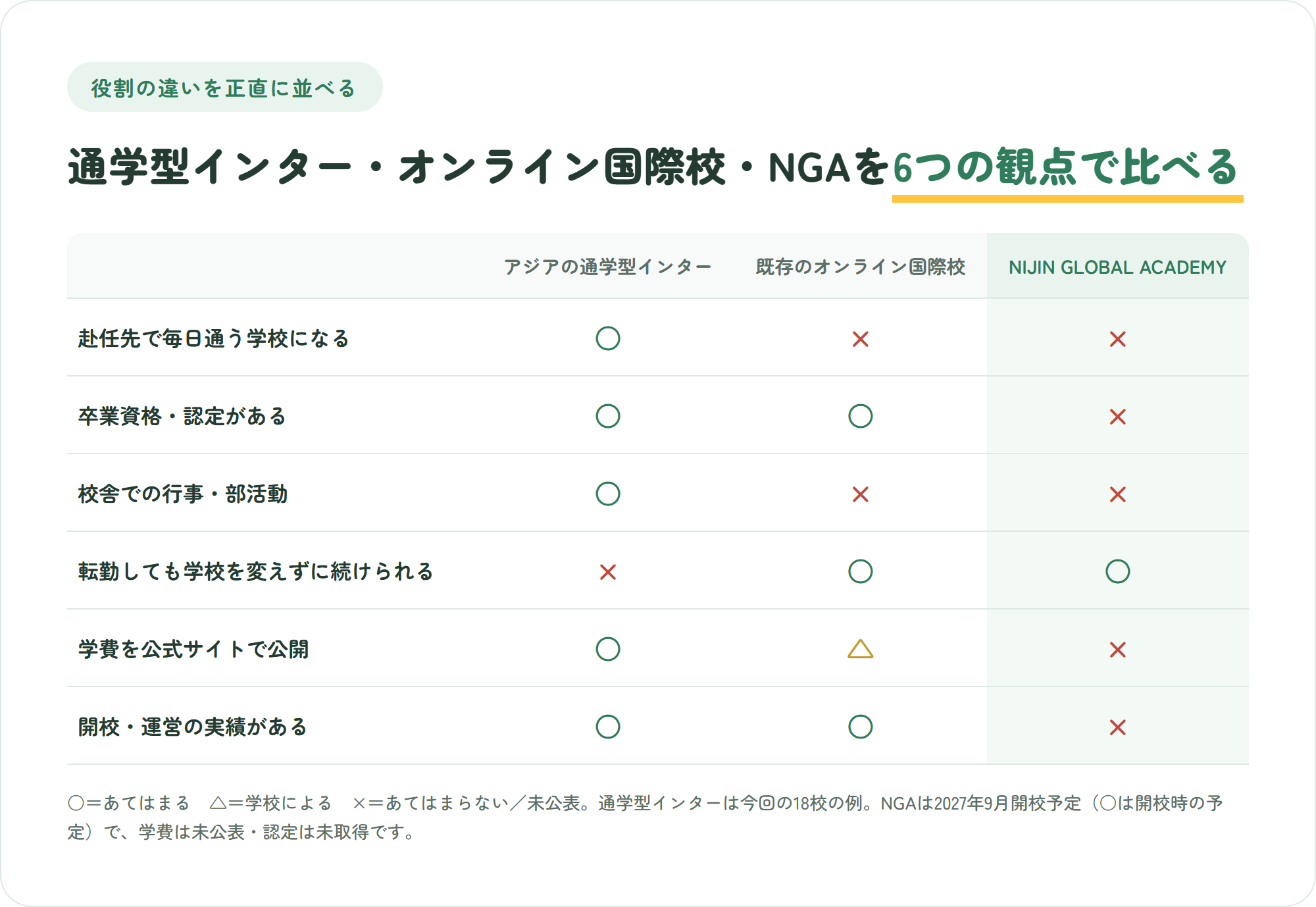
Task: Click the cross for 学費を公式サイトで公開 under NIJIN GLOBAL ACADEMY
Action: [x=1118, y=650]
